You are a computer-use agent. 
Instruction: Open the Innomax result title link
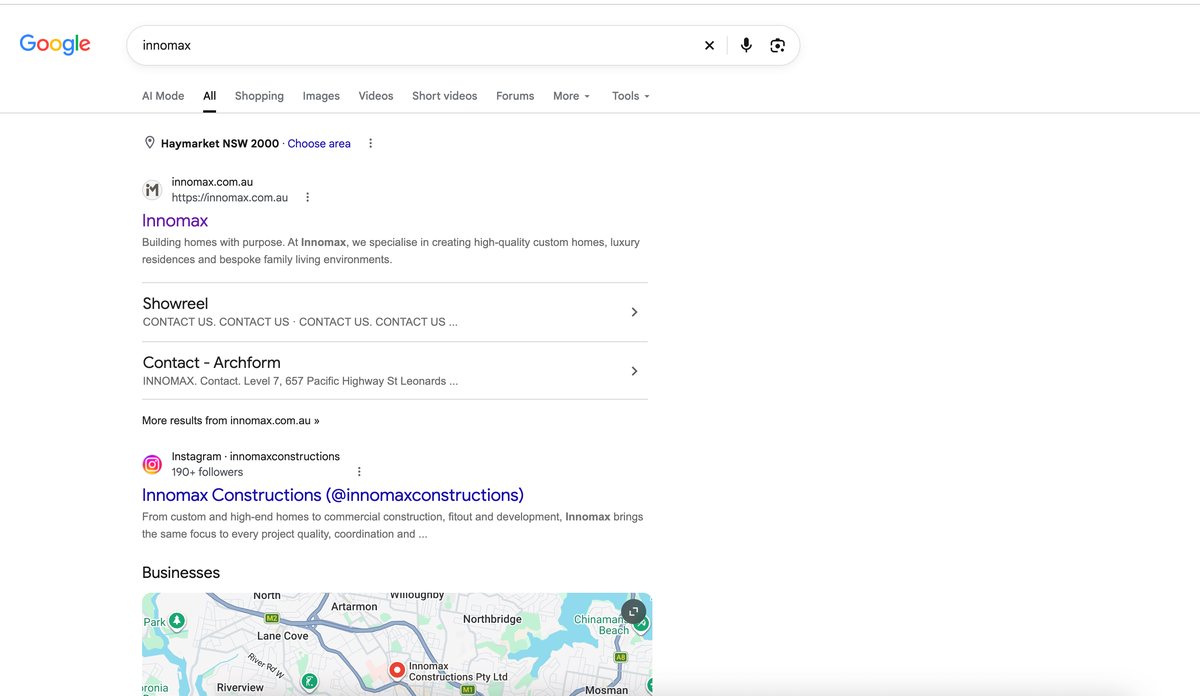[x=175, y=221]
